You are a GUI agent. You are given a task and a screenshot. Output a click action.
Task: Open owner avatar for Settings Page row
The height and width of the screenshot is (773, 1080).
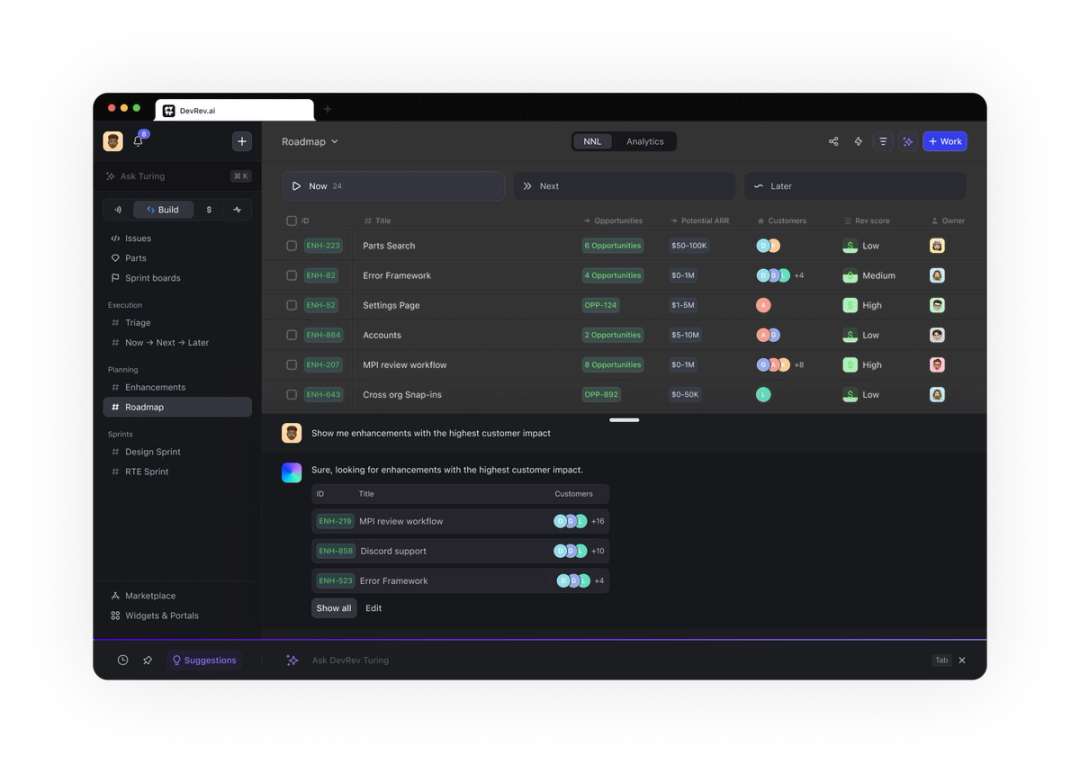tap(937, 305)
